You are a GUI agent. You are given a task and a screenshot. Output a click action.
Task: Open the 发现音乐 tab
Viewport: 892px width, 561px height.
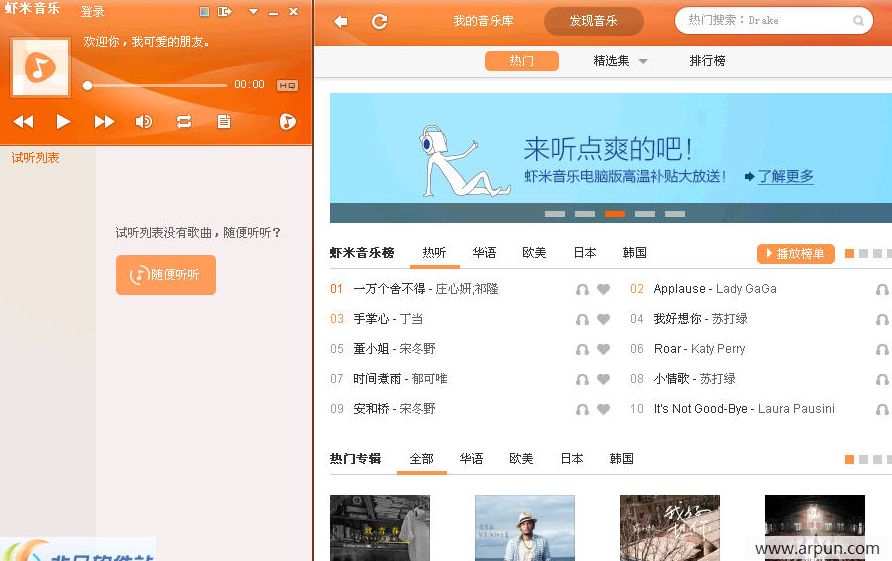[x=593, y=21]
